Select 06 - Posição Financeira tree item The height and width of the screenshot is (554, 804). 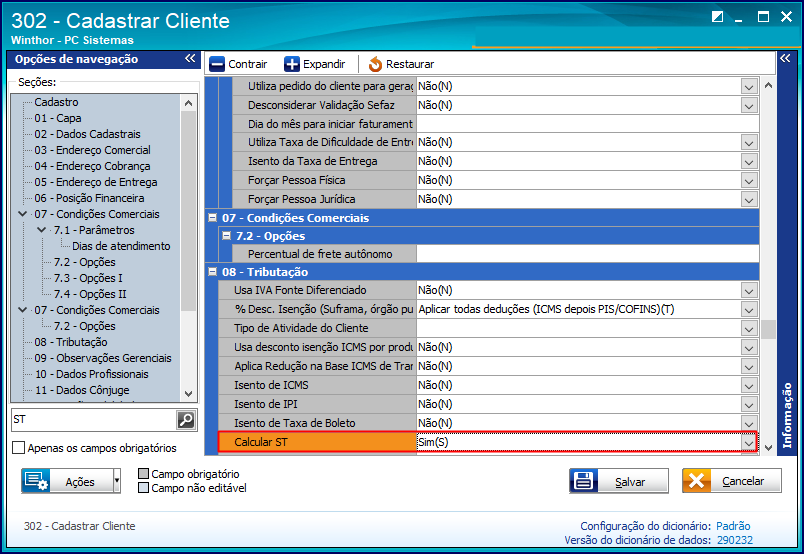tap(89, 198)
